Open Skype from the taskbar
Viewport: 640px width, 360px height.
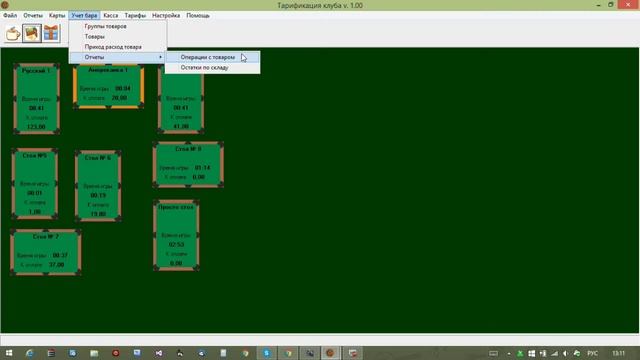click(267, 353)
